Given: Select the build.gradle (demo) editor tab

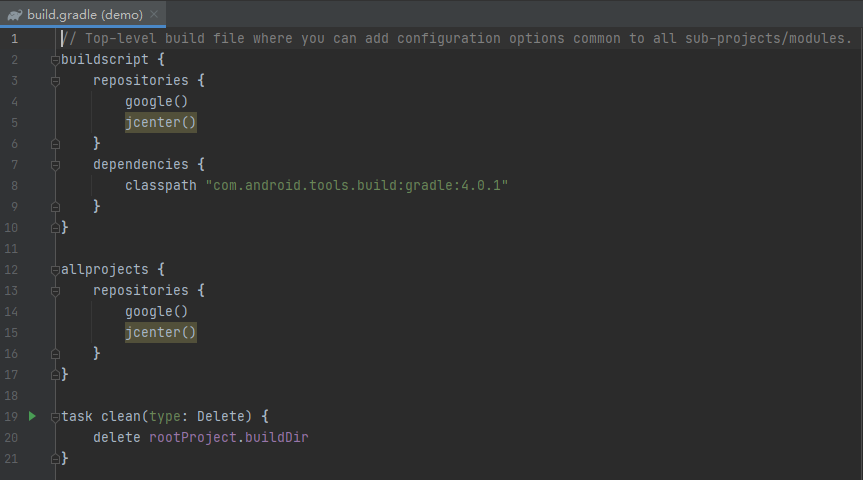Looking at the screenshot, I should tap(83, 14).
